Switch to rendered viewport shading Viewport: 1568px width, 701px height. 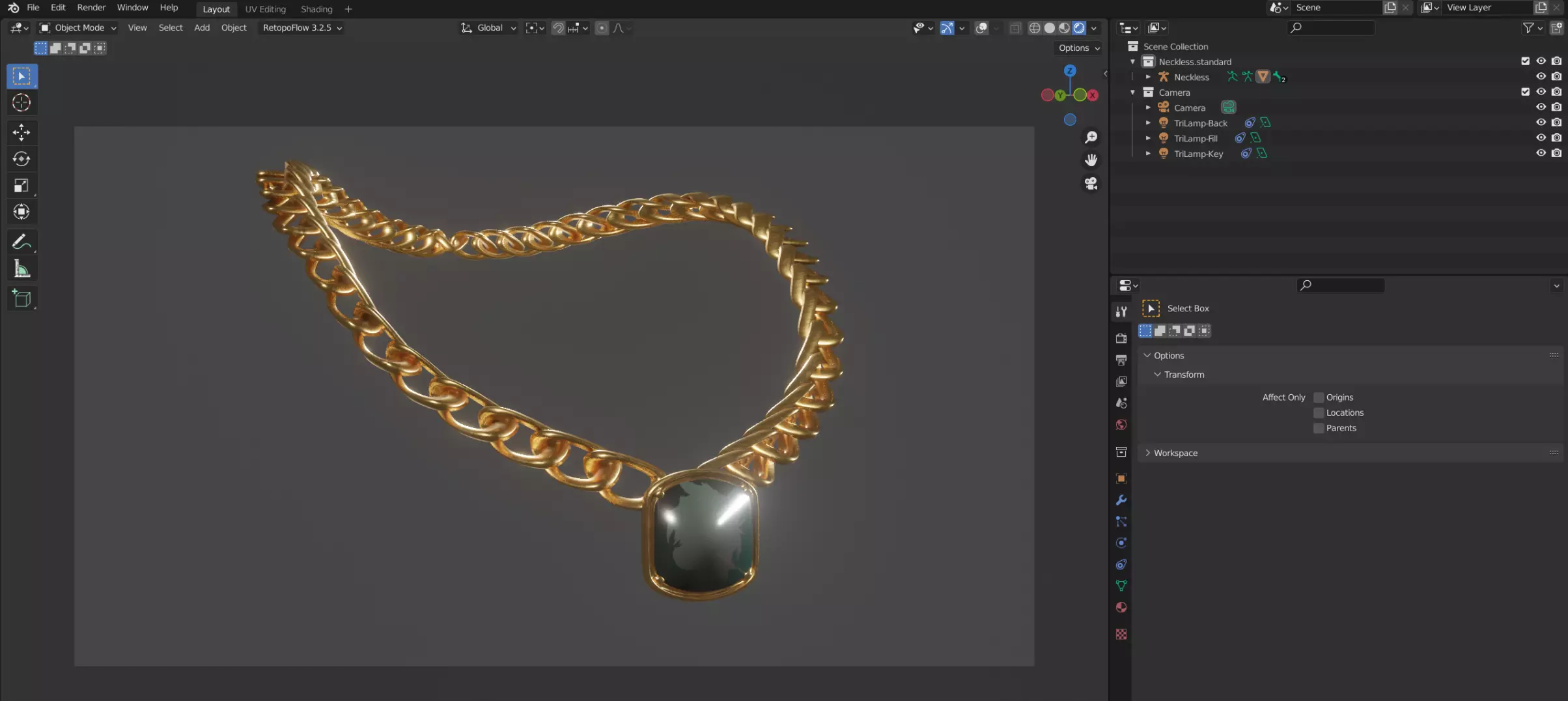pos(1079,28)
